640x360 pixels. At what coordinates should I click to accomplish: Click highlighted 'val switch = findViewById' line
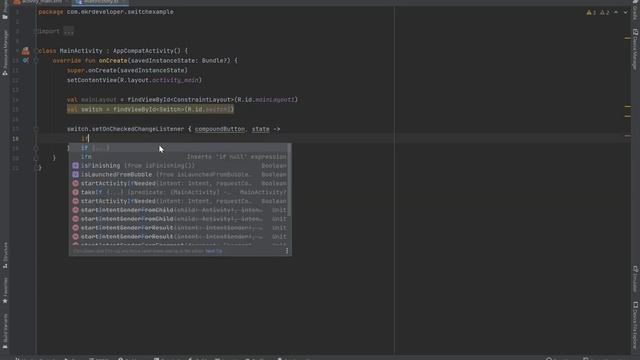[150, 109]
